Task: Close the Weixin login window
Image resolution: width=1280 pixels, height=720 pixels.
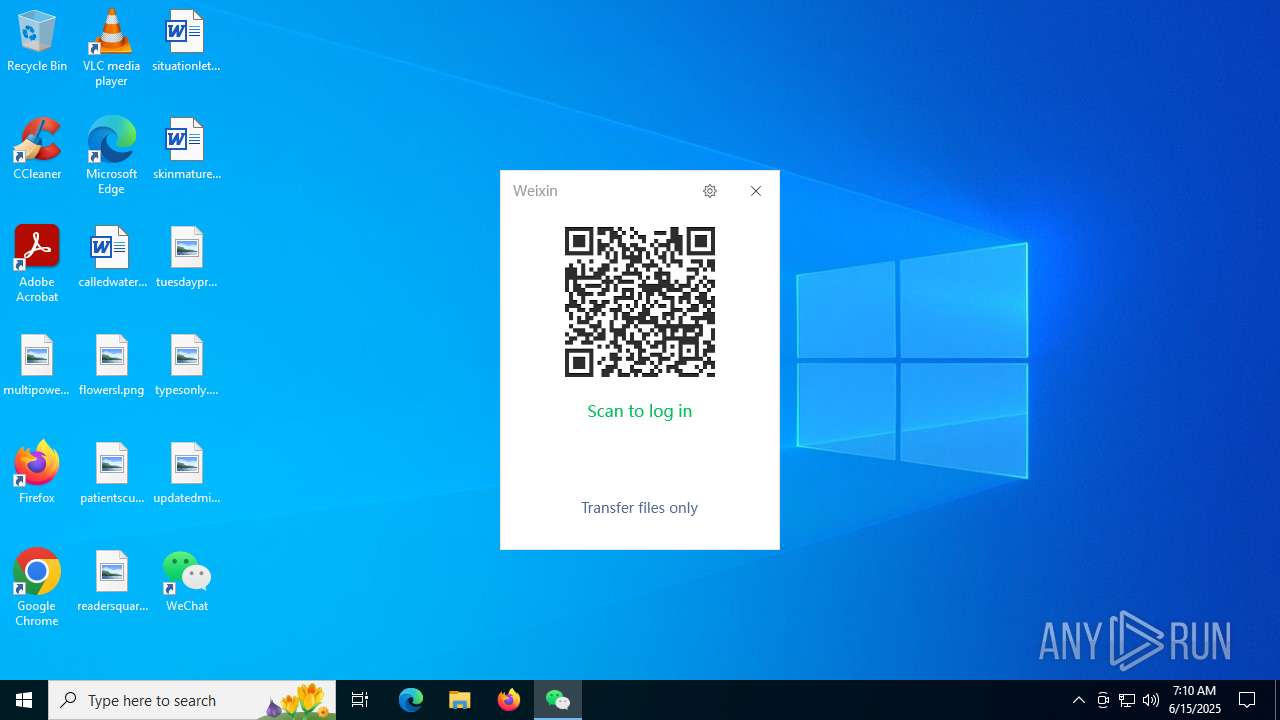Action: coord(756,191)
